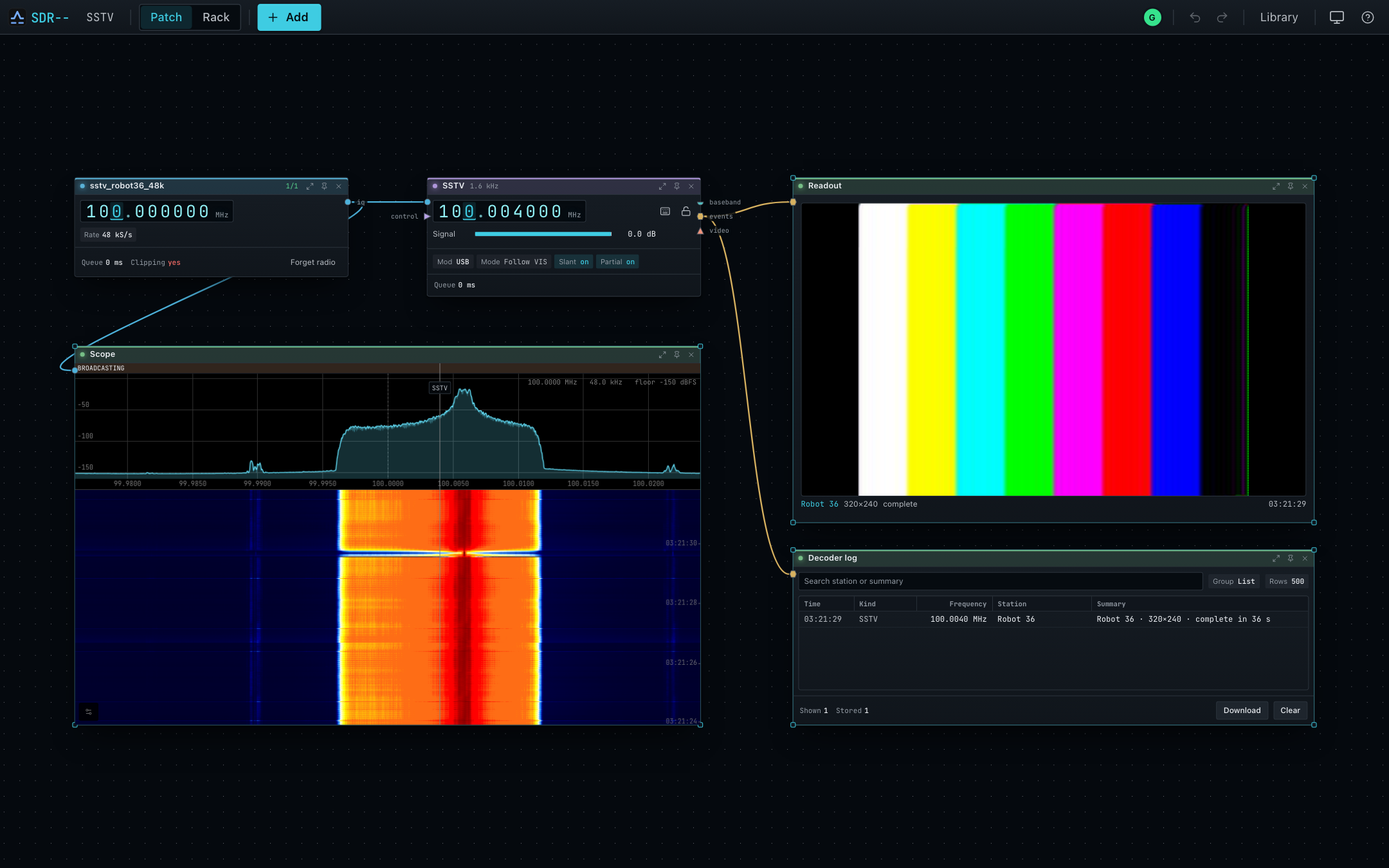Expand the Scope panel to fullscreen
The width and height of the screenshot is (1389, 868).
(x=662, y=354)
